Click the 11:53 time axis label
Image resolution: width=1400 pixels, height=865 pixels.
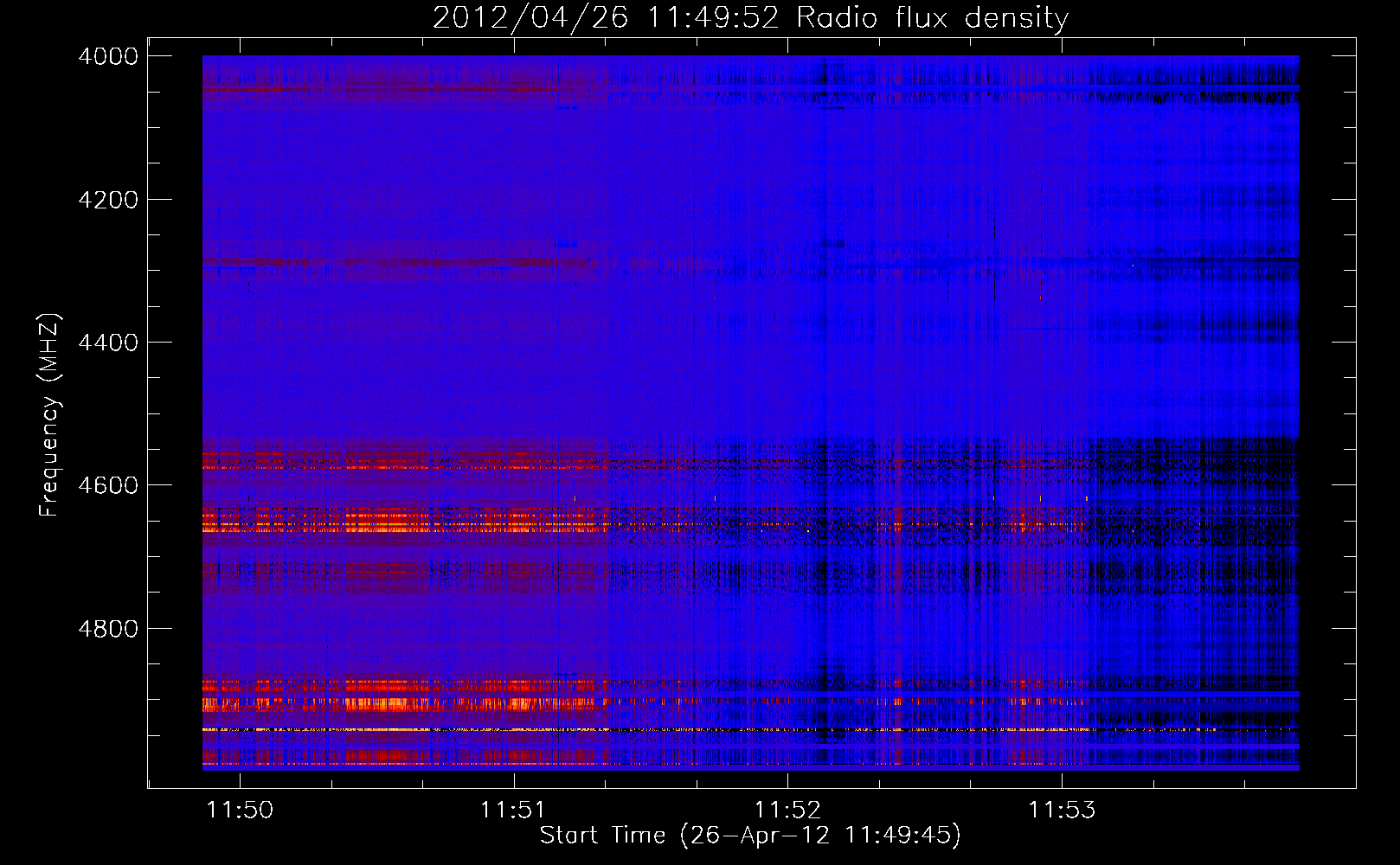[1062, 811]
